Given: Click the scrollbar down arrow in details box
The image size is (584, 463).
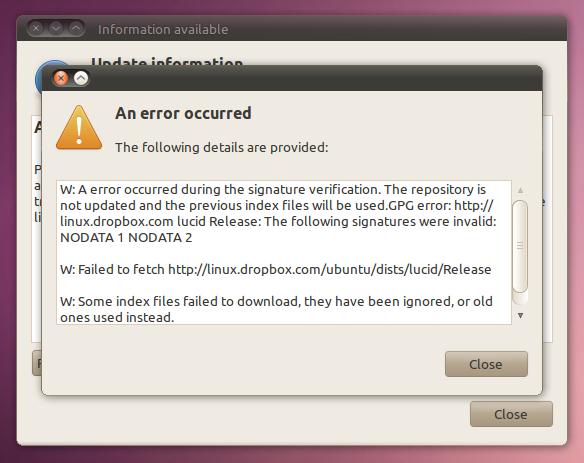Looking at the screenshot, I should [521, 315].
